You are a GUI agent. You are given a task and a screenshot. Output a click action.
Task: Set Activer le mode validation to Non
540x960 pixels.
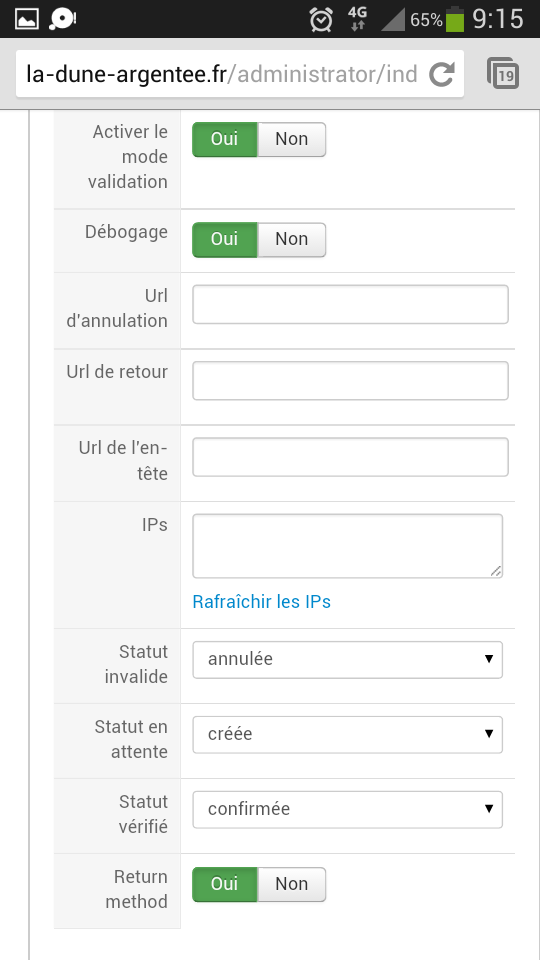[x=291, y=139]
